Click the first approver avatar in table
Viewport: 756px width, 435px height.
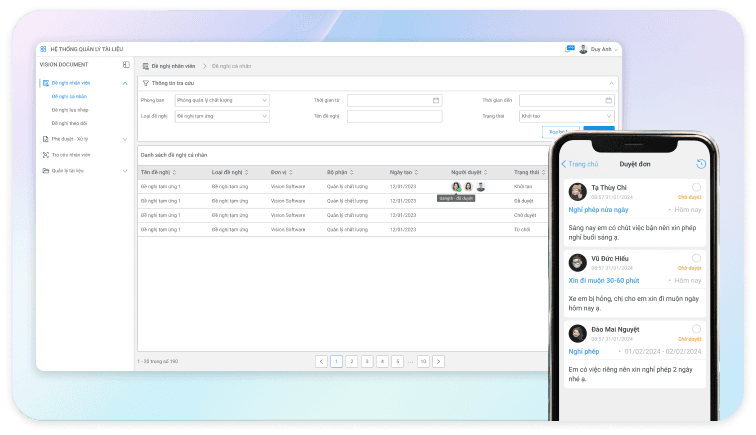(456, 186)
